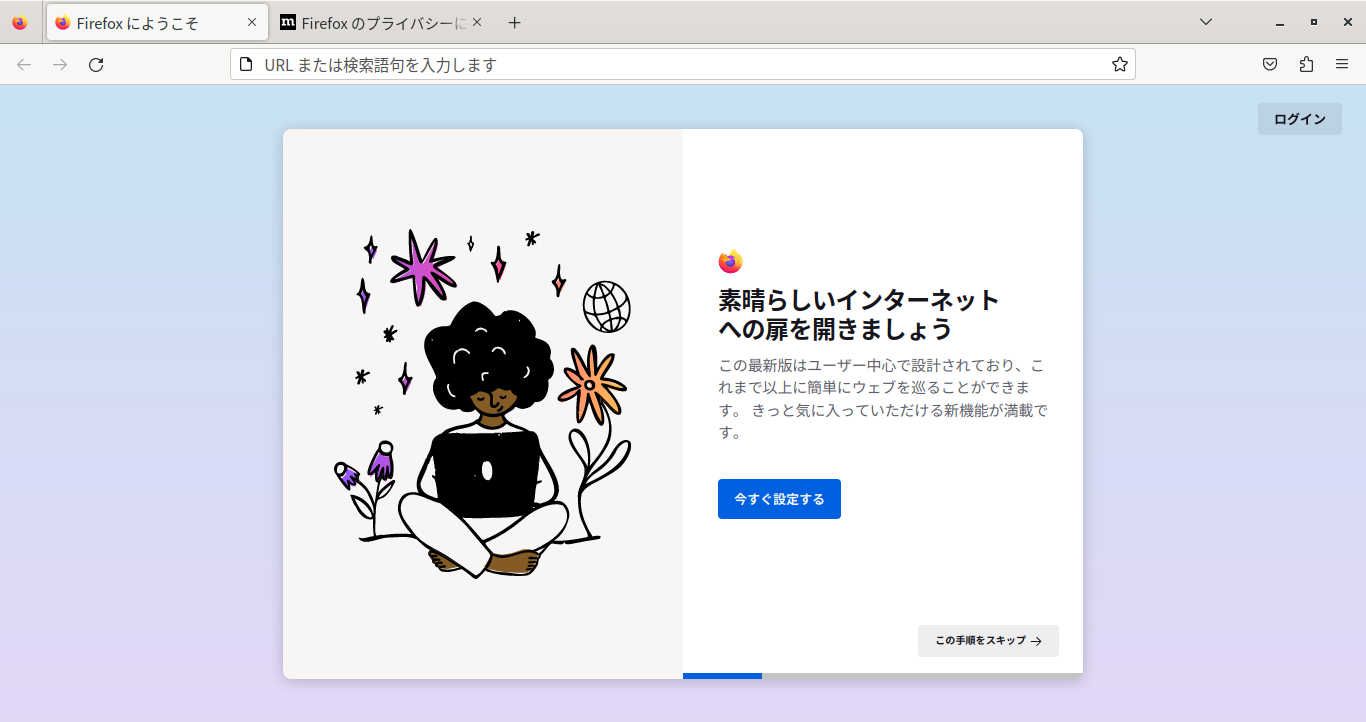Click the heading 素晴らしいインターネットへの扉を開きましょう

point(859,314)
